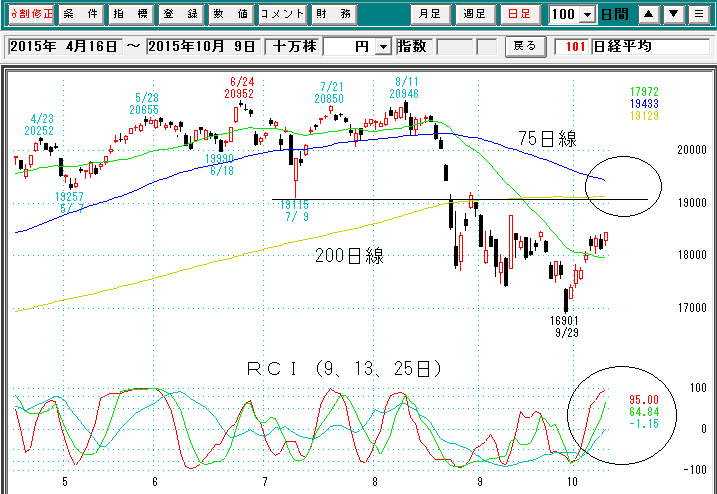The height and width of the screenshot is (494, 717).
Task: Open the 数値 values panel
Action: (x=231, y=15)
